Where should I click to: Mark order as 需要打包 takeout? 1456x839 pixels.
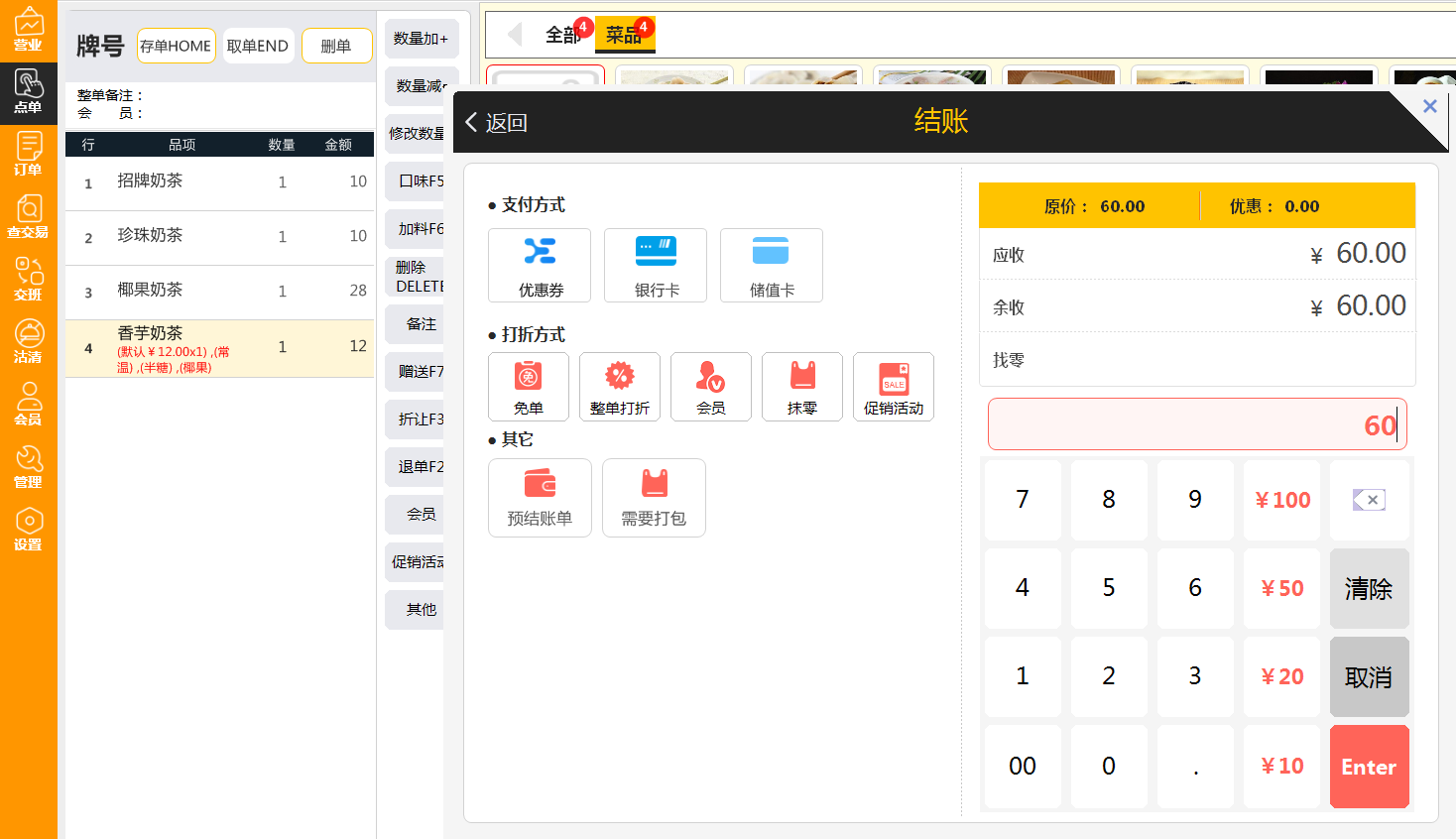(x=654, y=497)
